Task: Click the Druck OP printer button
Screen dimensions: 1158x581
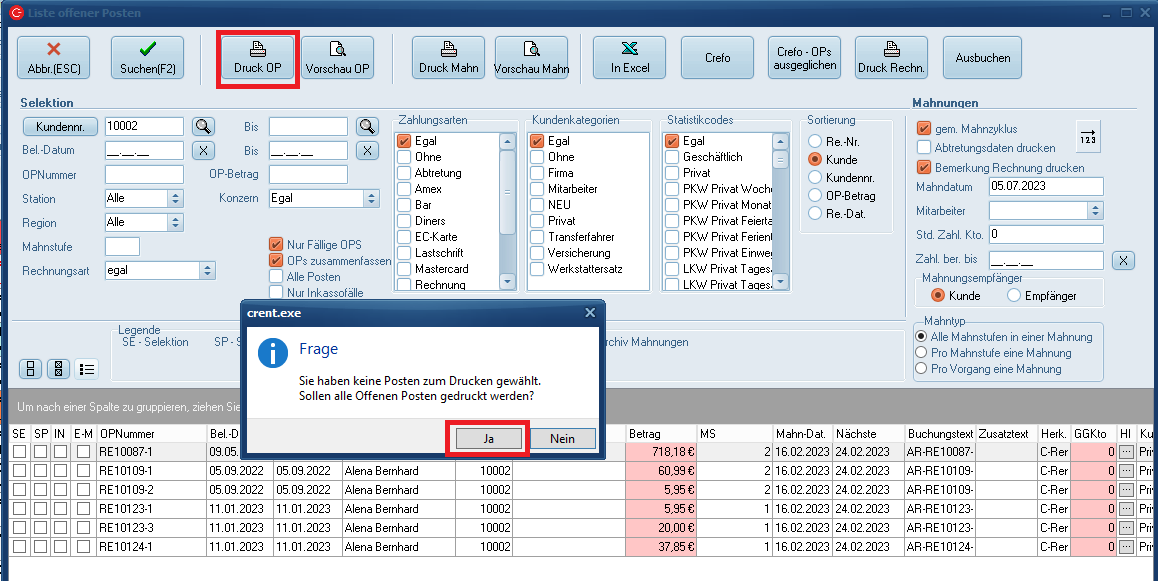Action: (257, 58)
